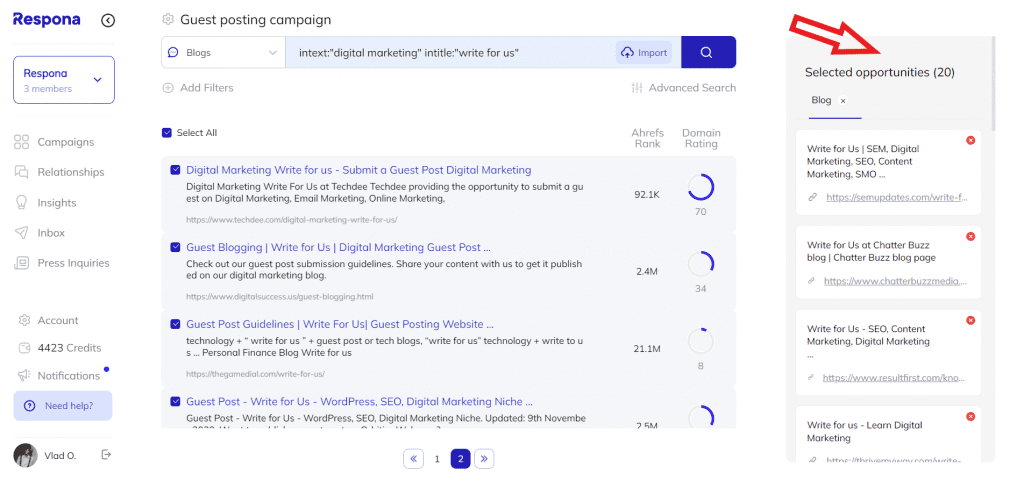Click the magnifier search button
The width and height of the screenshot is (1024, 481).
708,52
